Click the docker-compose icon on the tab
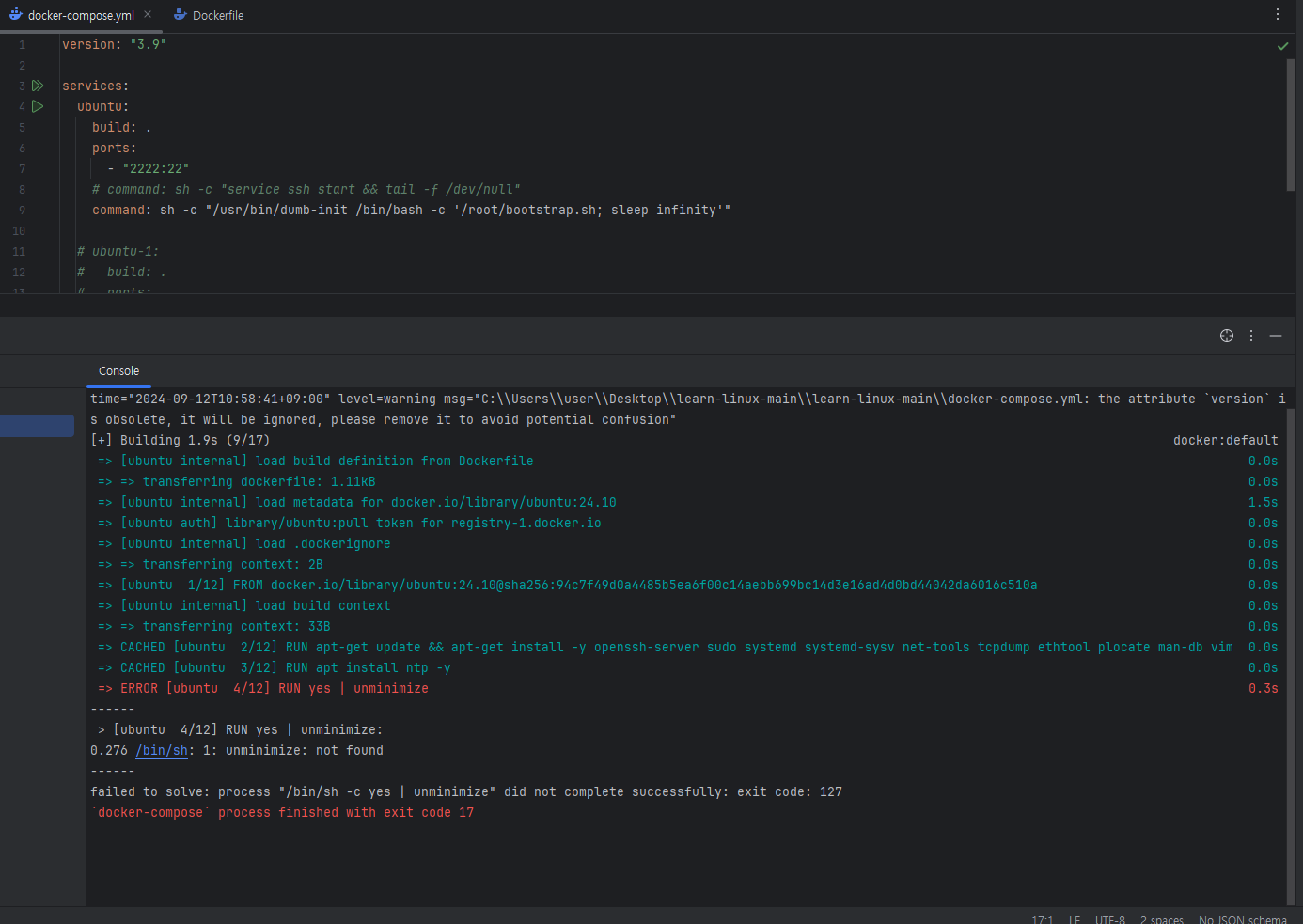The width and height of the screenshot is (1303, 924). [x=15, y=15]
